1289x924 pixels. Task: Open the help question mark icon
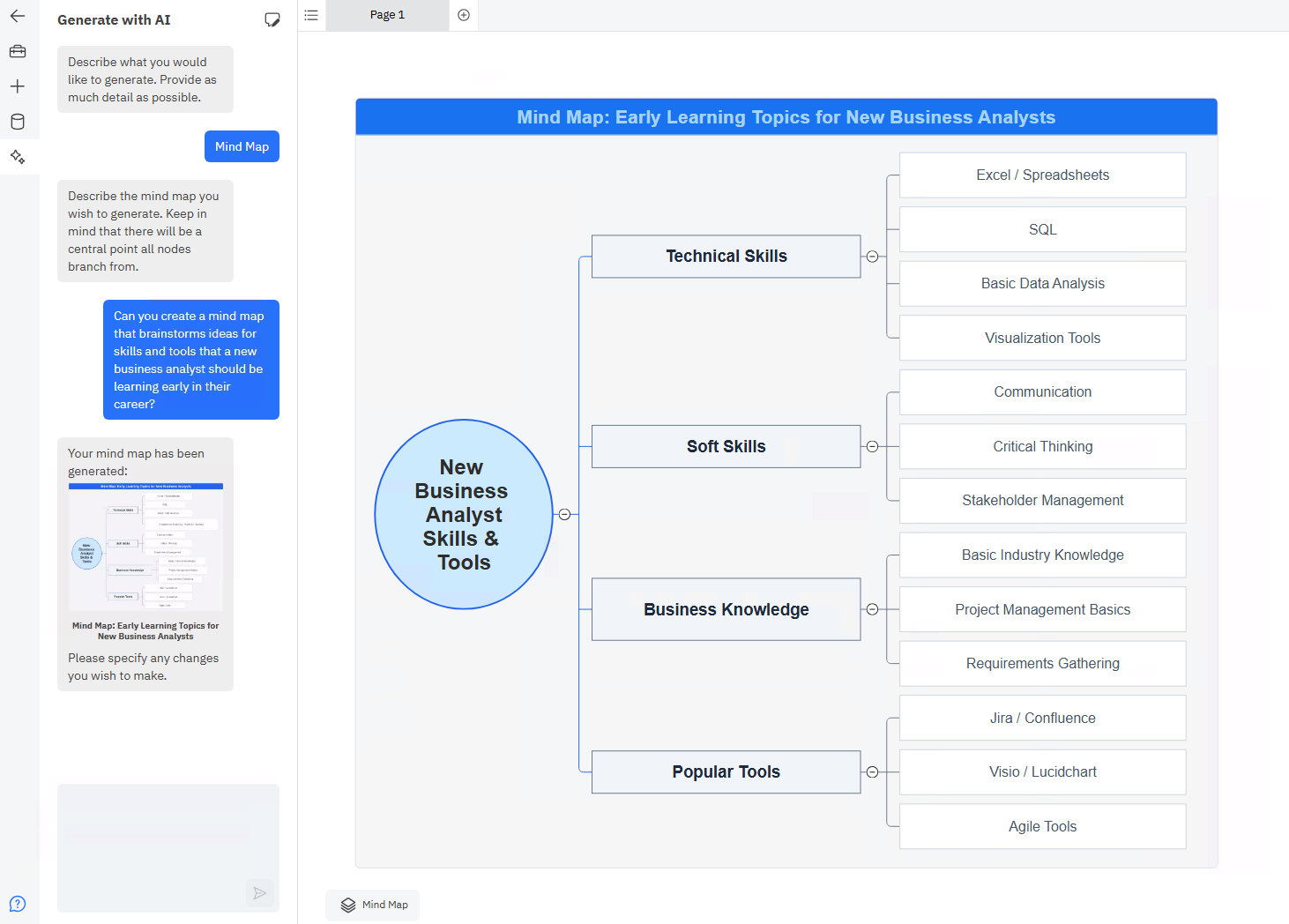[x=18, y=904]
